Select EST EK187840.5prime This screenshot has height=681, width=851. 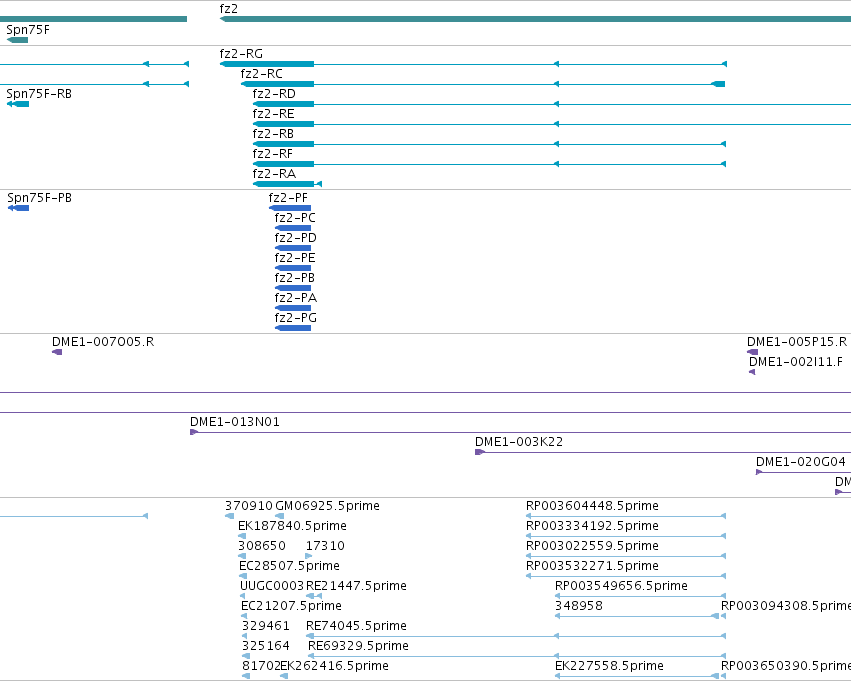(242, 536)
